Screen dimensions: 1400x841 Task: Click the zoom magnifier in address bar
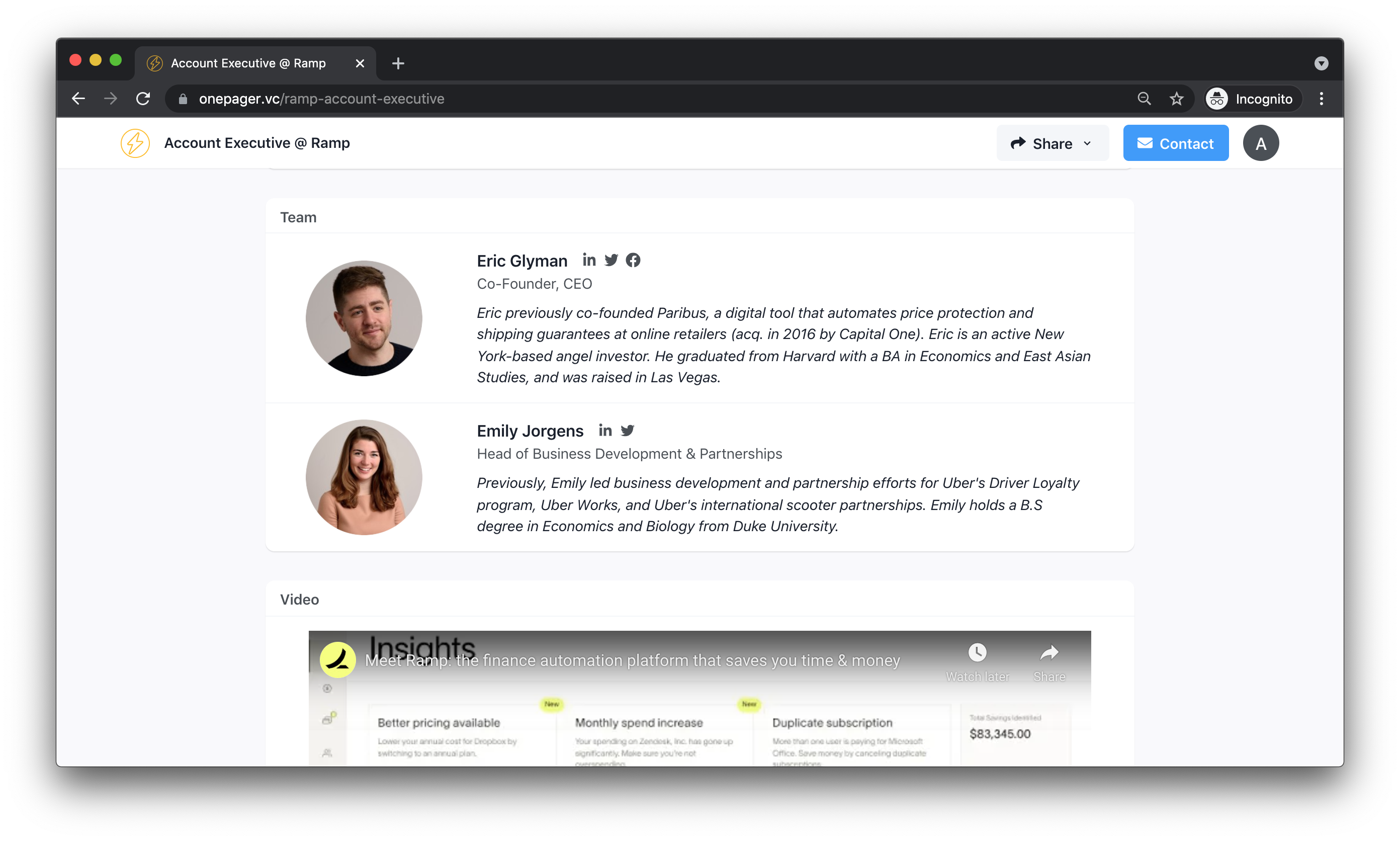pyautogui.click(x=1144, y=99)
